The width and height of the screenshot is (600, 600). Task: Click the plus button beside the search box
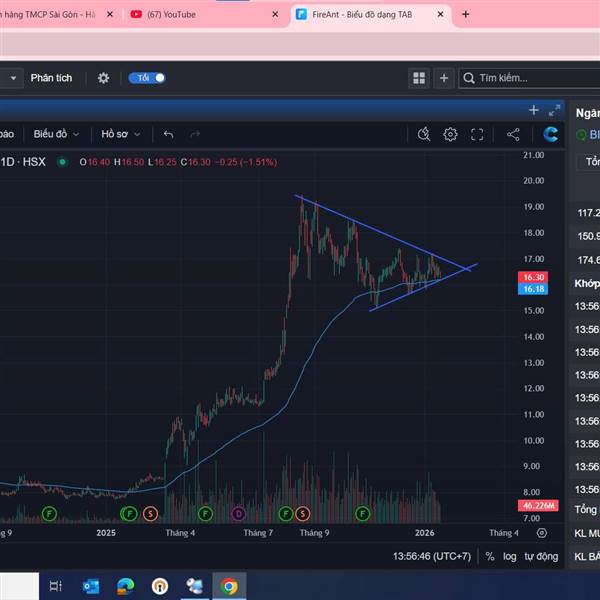point(444,78)
